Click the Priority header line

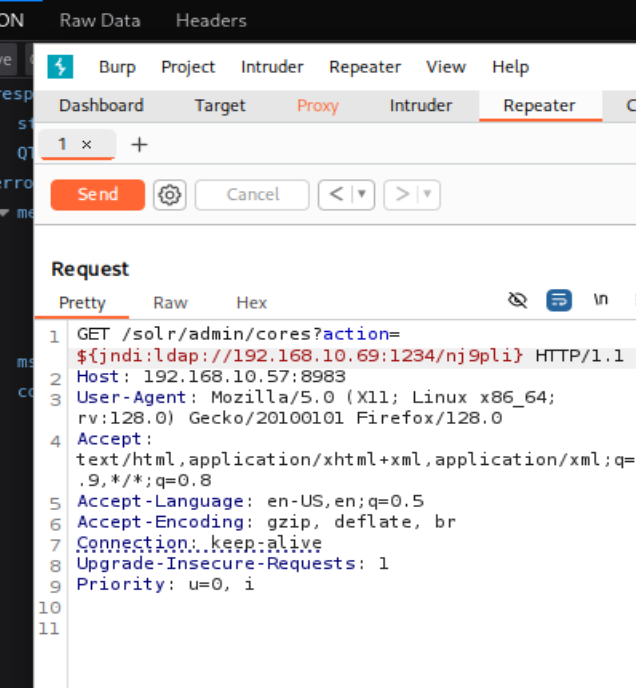click(165, 584)
